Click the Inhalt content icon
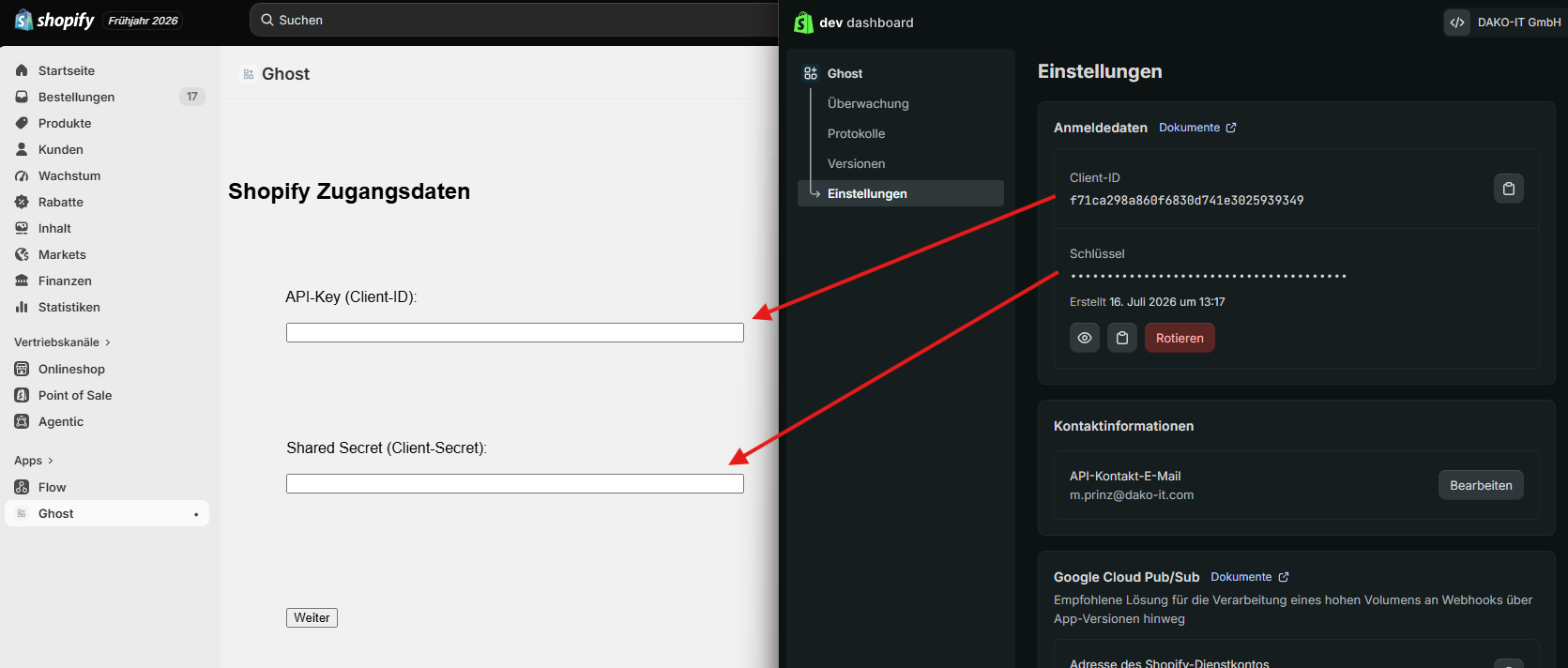The height and width of the screenshot is (668, 1568). 22,228
